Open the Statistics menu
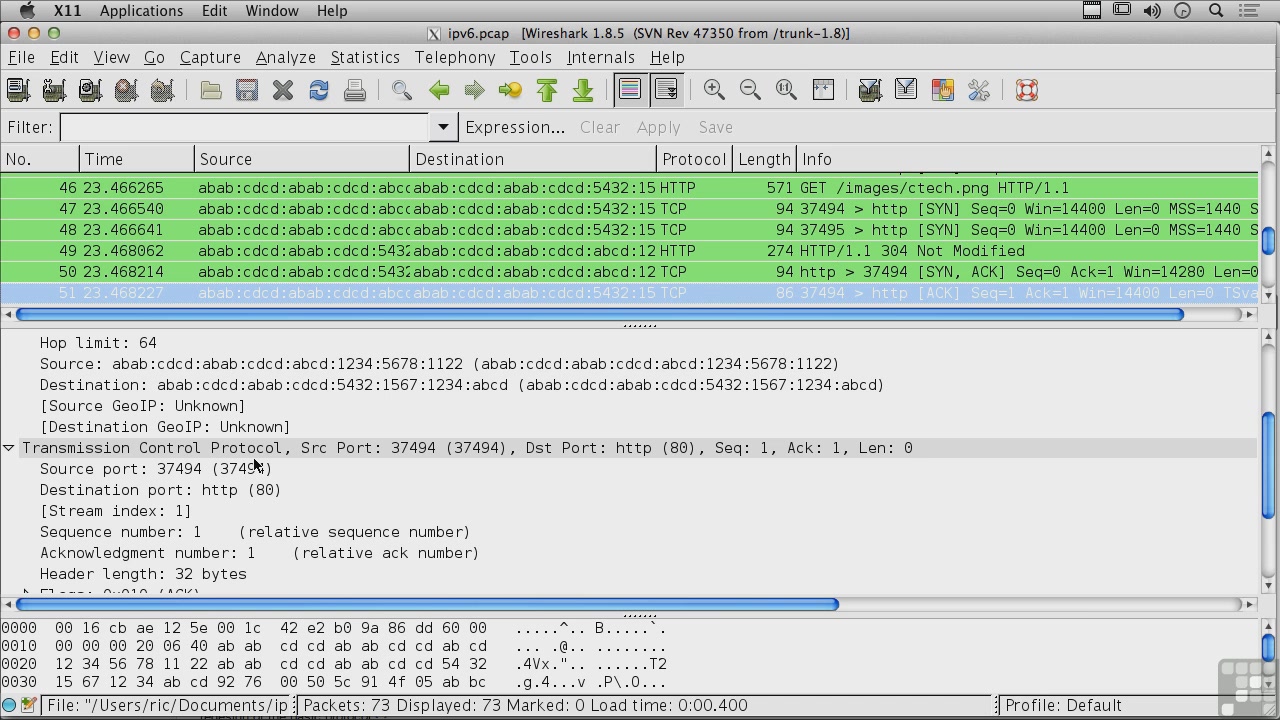 [365, 57]
